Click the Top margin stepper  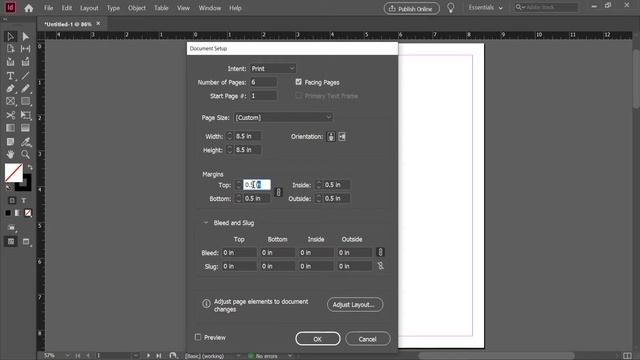(238, 185)
